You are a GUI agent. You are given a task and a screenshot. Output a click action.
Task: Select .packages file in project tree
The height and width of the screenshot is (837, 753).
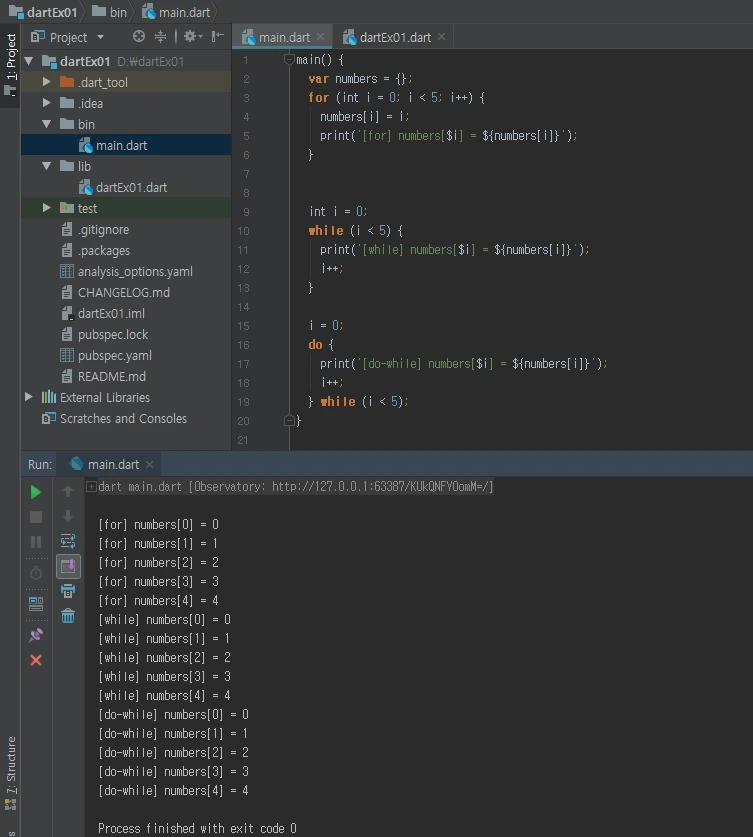tap(126, 250)
